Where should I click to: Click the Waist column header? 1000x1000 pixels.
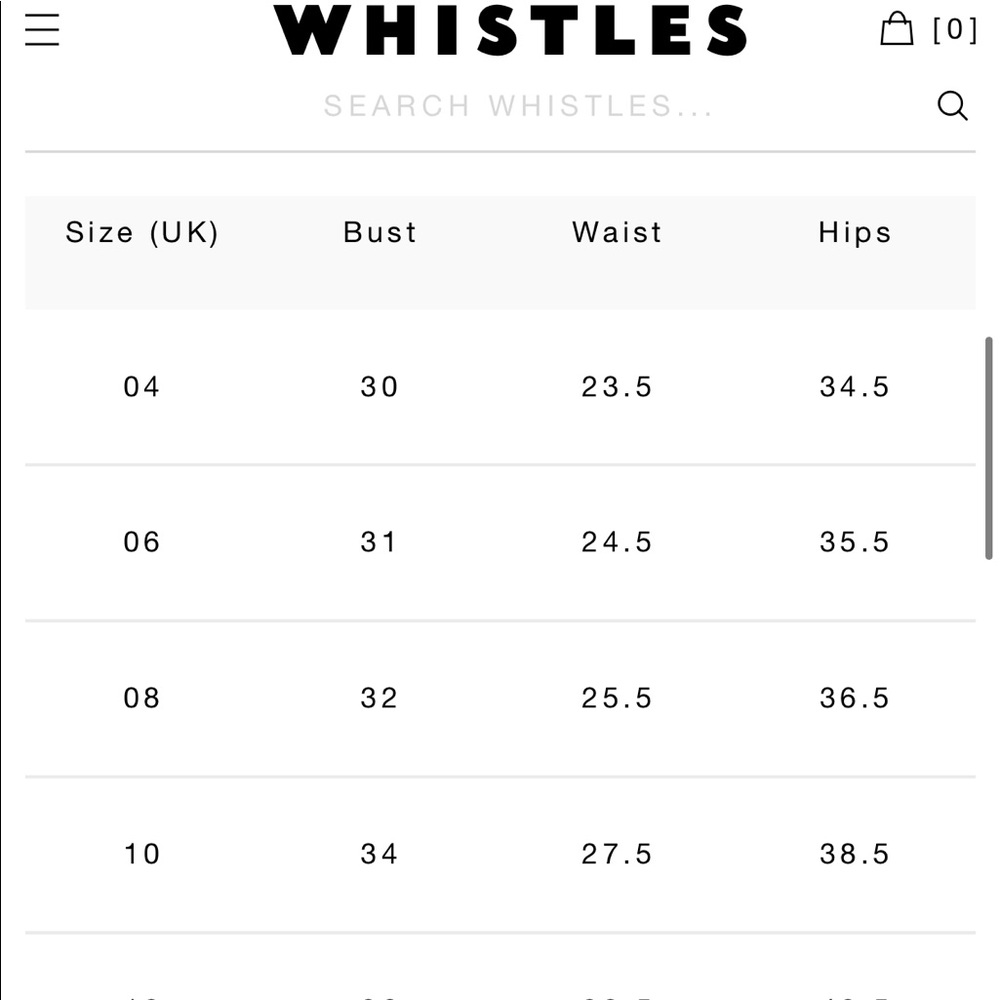pos(617,233)
